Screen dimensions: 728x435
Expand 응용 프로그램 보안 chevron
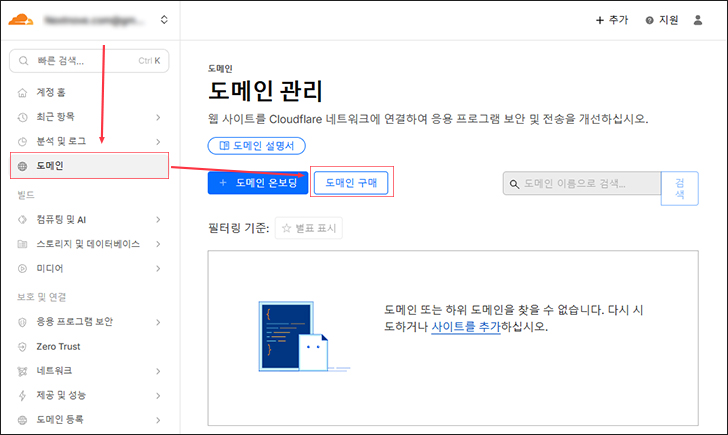(x=158, y=322)
